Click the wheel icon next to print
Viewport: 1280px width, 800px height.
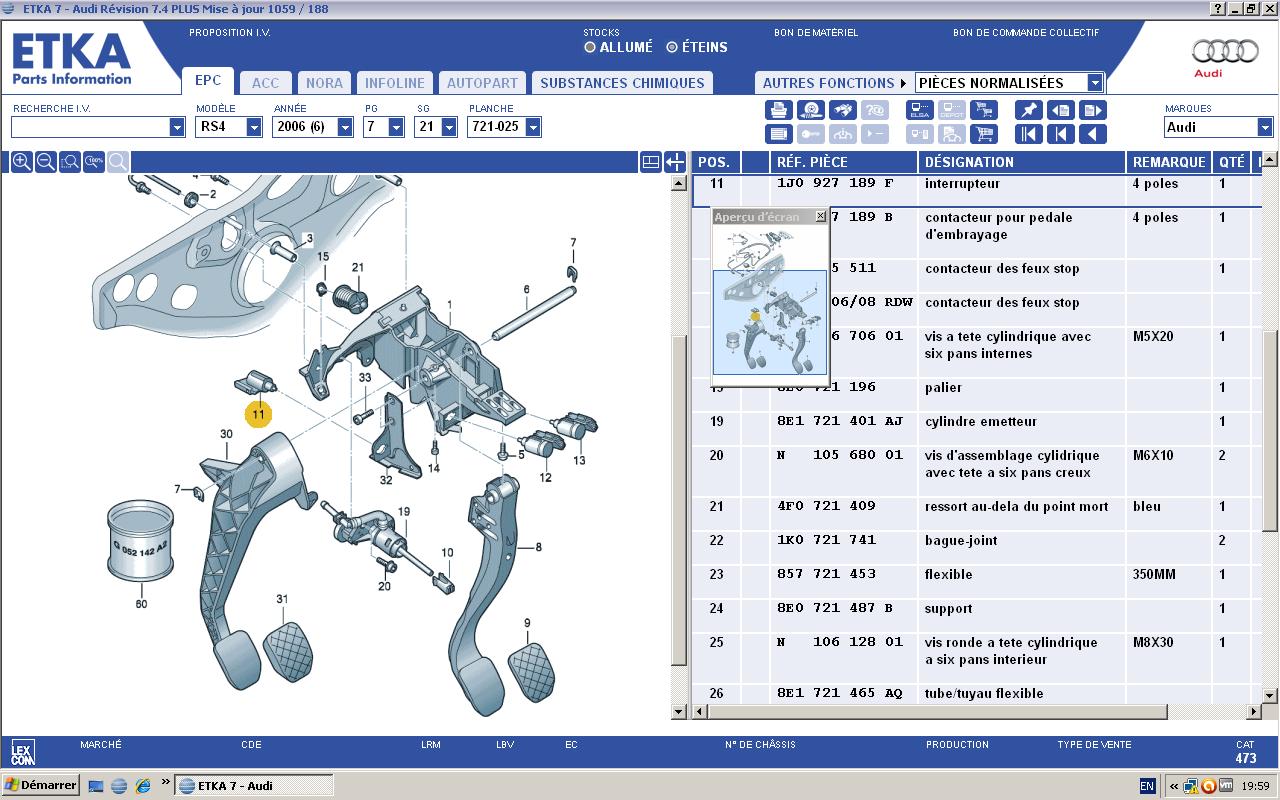811,110
